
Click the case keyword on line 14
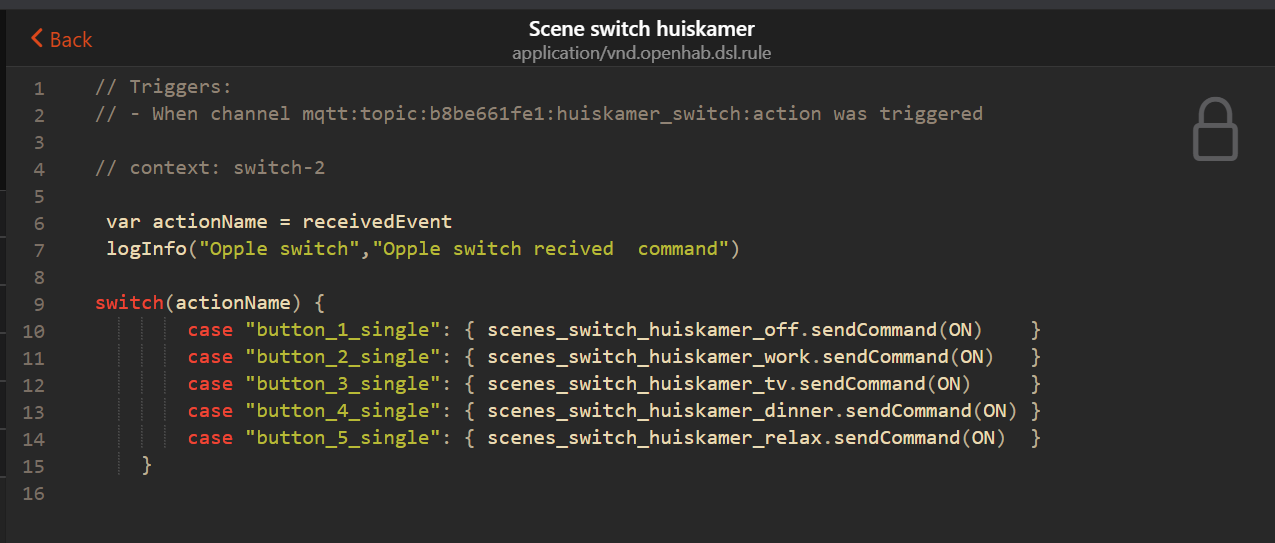pos(210,438)
